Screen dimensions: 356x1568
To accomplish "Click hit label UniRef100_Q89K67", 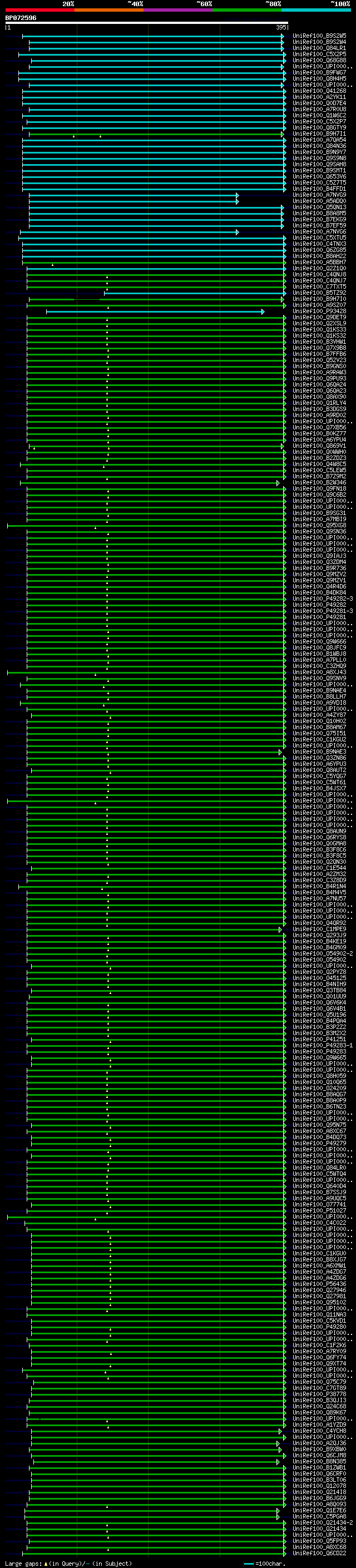I will [x=319, y=1412].
